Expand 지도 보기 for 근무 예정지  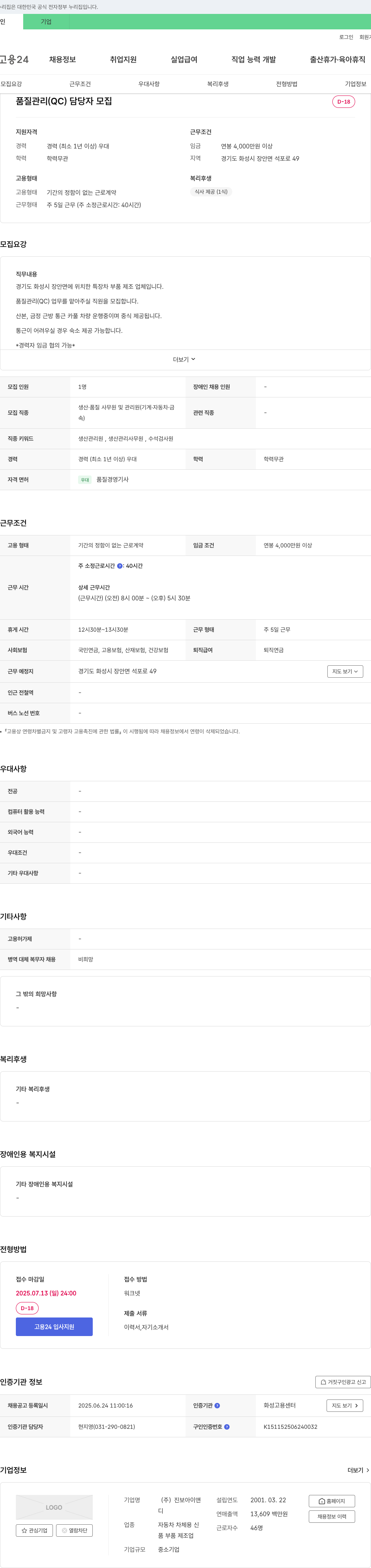point(345,672)
